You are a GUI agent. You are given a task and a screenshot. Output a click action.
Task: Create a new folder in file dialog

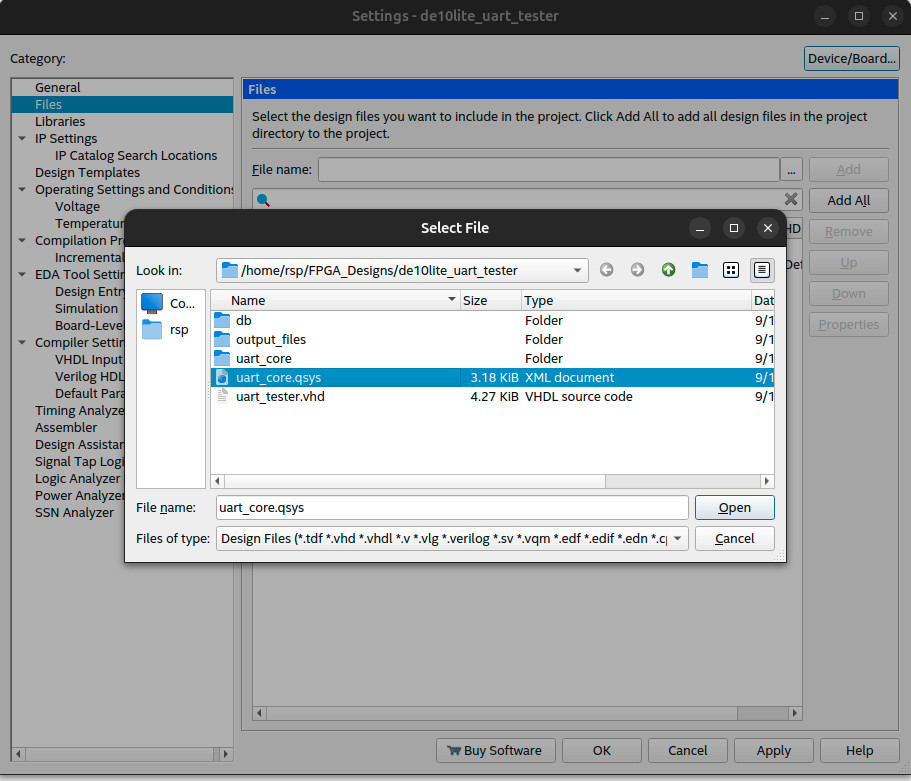pyautogui.click(x=700, y=270)
